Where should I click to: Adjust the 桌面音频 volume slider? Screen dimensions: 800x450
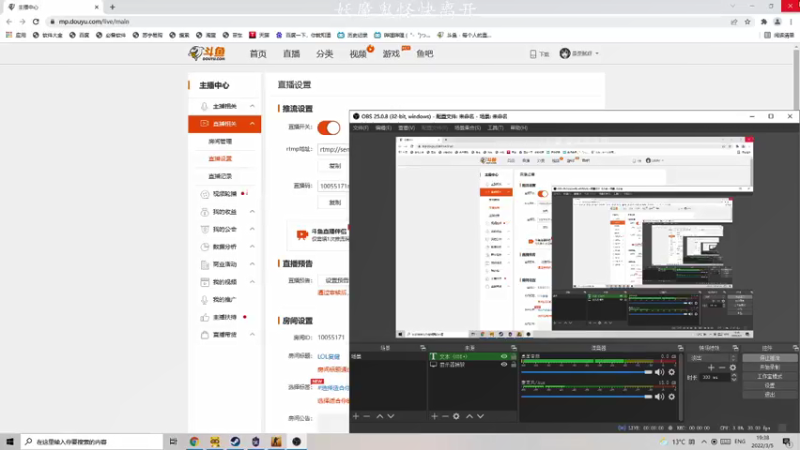click(x=587, y=372)
